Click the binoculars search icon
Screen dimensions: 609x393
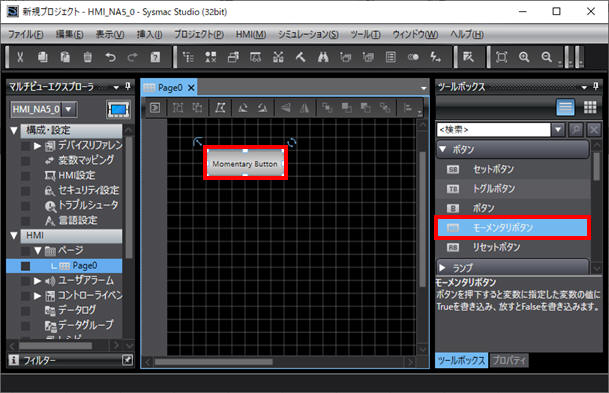coord(323,57)
